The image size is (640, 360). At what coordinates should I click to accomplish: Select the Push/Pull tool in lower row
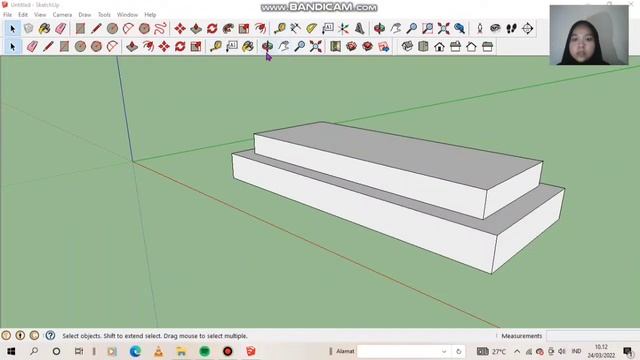(x=132, y=46)
